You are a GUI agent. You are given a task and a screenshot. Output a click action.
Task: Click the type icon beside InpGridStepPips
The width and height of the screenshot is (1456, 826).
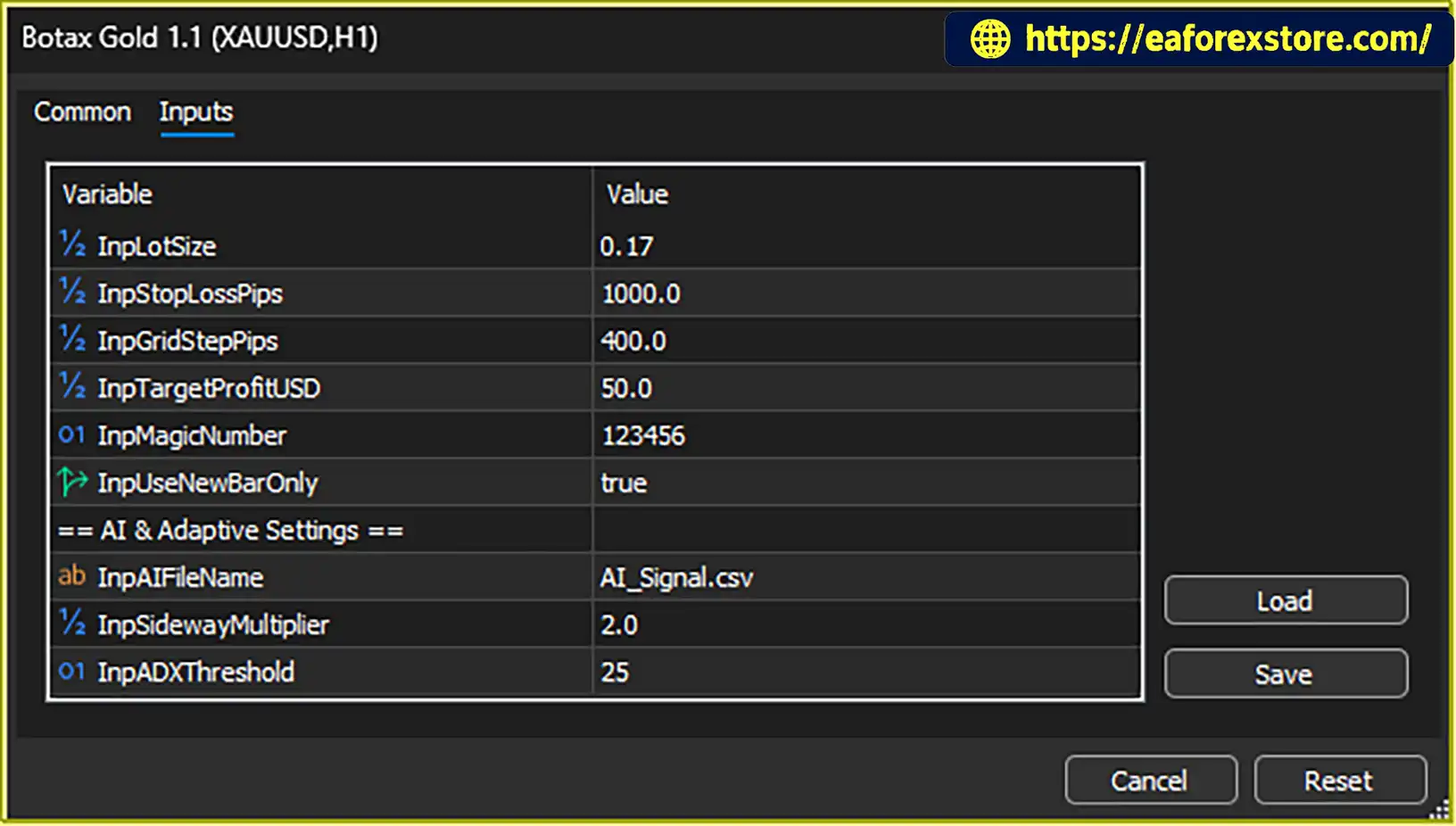72,339
